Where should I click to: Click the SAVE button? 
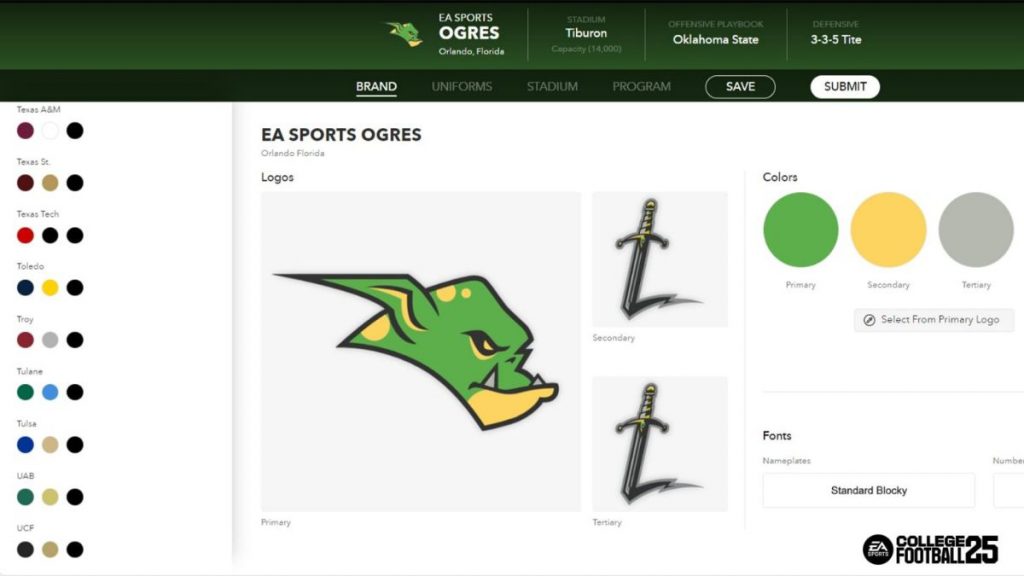pyautogui.click(x=740, y=87)
